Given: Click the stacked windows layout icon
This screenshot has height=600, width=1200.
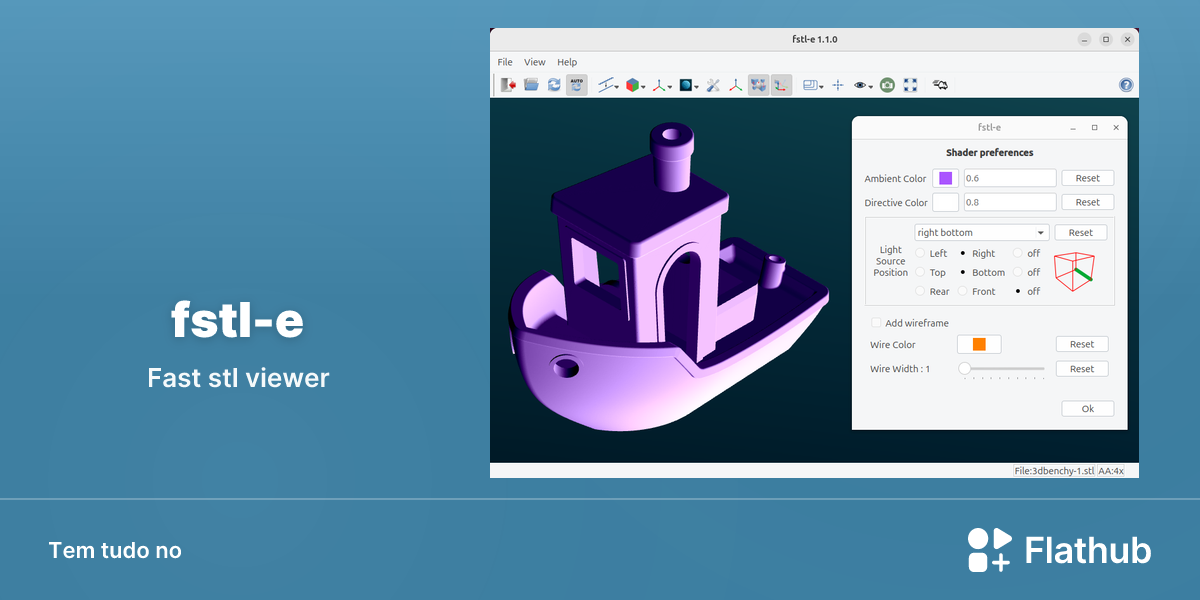Looking at the screenshot, I should point(810,85).
